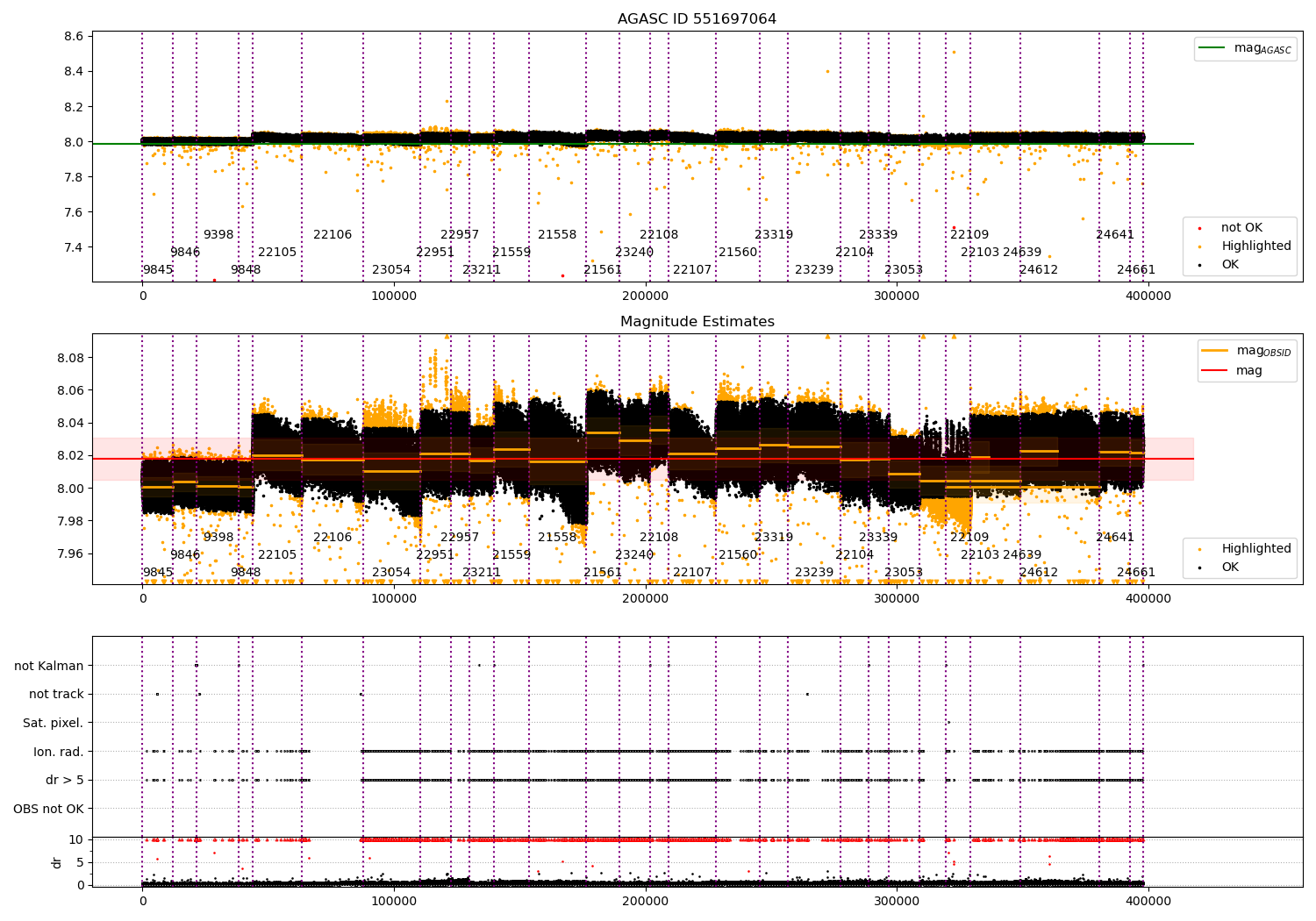The image size is (1316, 921).
Task: Click OBSID label 9848 in Magnitude Estimates plot
Action: pyautogui.click(x=246, y=572)
